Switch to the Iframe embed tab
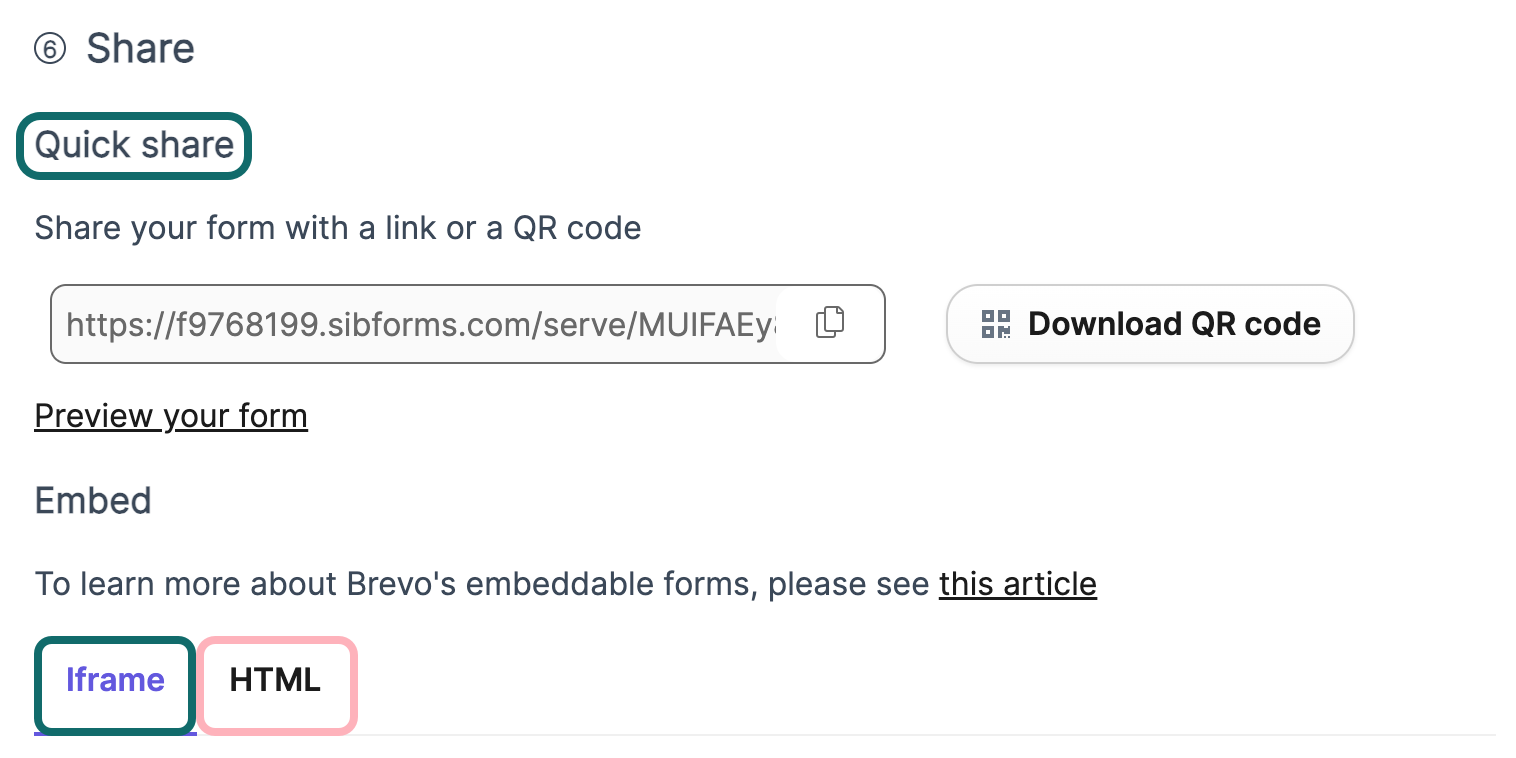The width and height of the screenshot is (1516, 758). coord(115,680)
